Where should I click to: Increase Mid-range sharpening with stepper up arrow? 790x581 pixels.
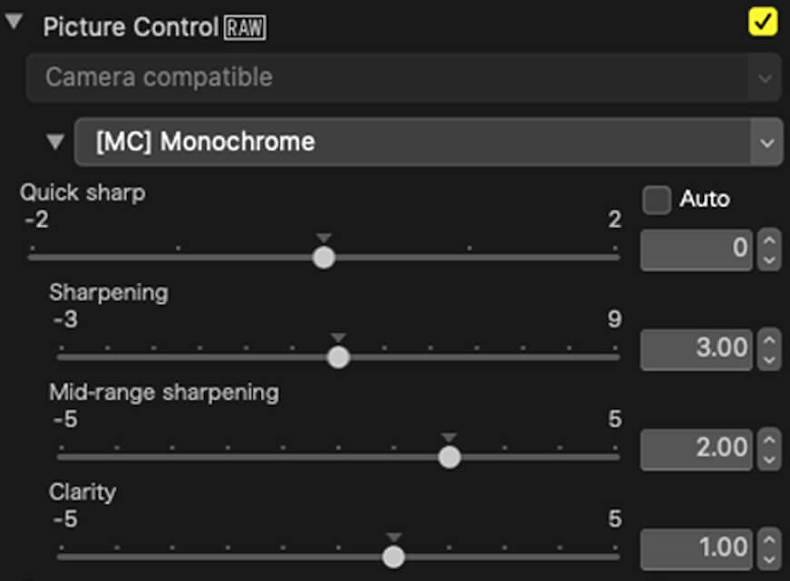click(768, 438)
